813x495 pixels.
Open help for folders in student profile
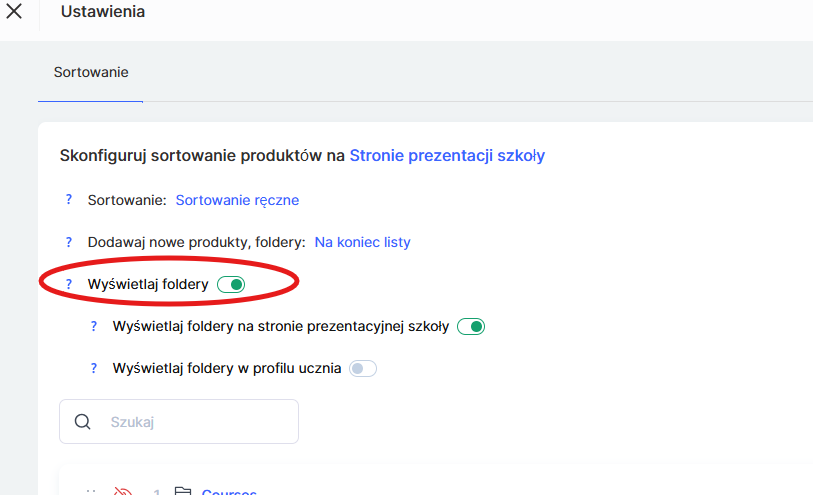click(x=95, y=368)
